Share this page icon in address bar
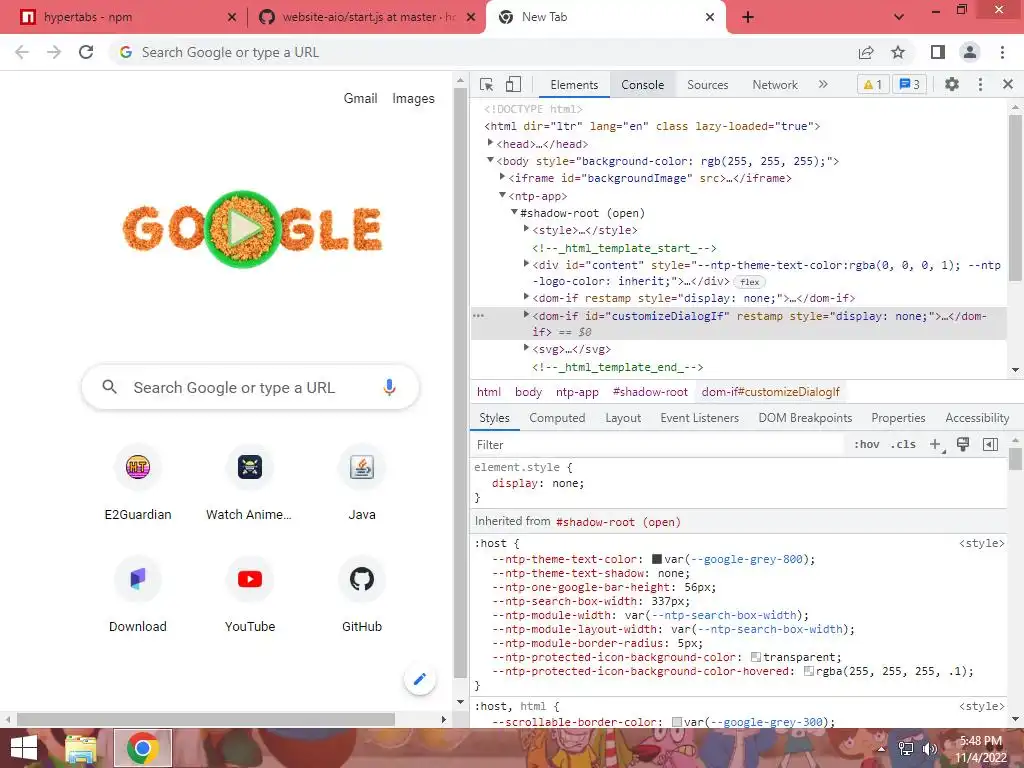The image size is (1024, 768). (866, 52)
